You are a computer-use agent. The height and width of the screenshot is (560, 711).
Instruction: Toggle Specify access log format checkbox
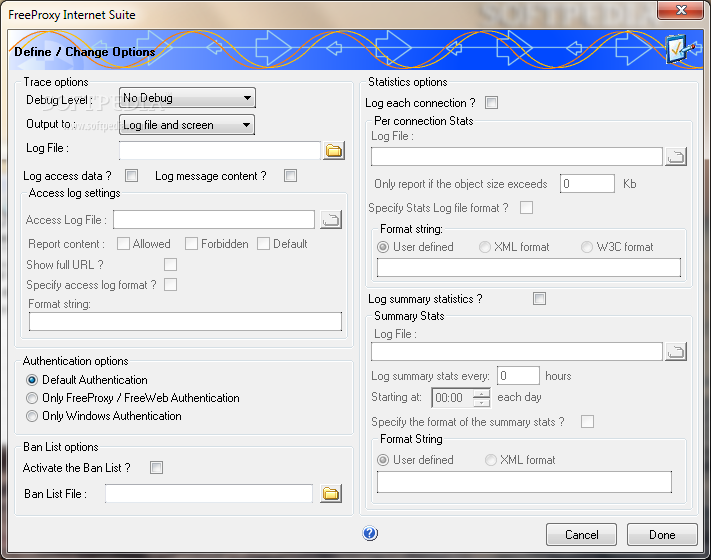[170, 285]
